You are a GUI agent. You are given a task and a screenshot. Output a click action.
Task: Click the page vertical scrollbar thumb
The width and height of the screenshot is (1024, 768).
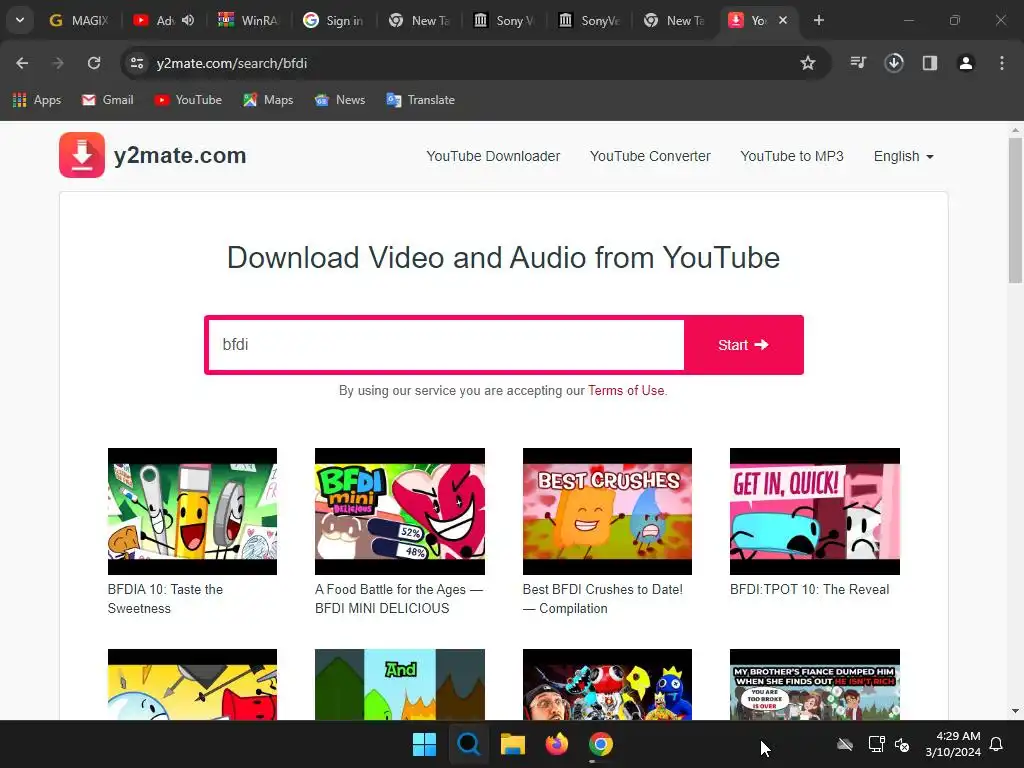click(1015, 210)
